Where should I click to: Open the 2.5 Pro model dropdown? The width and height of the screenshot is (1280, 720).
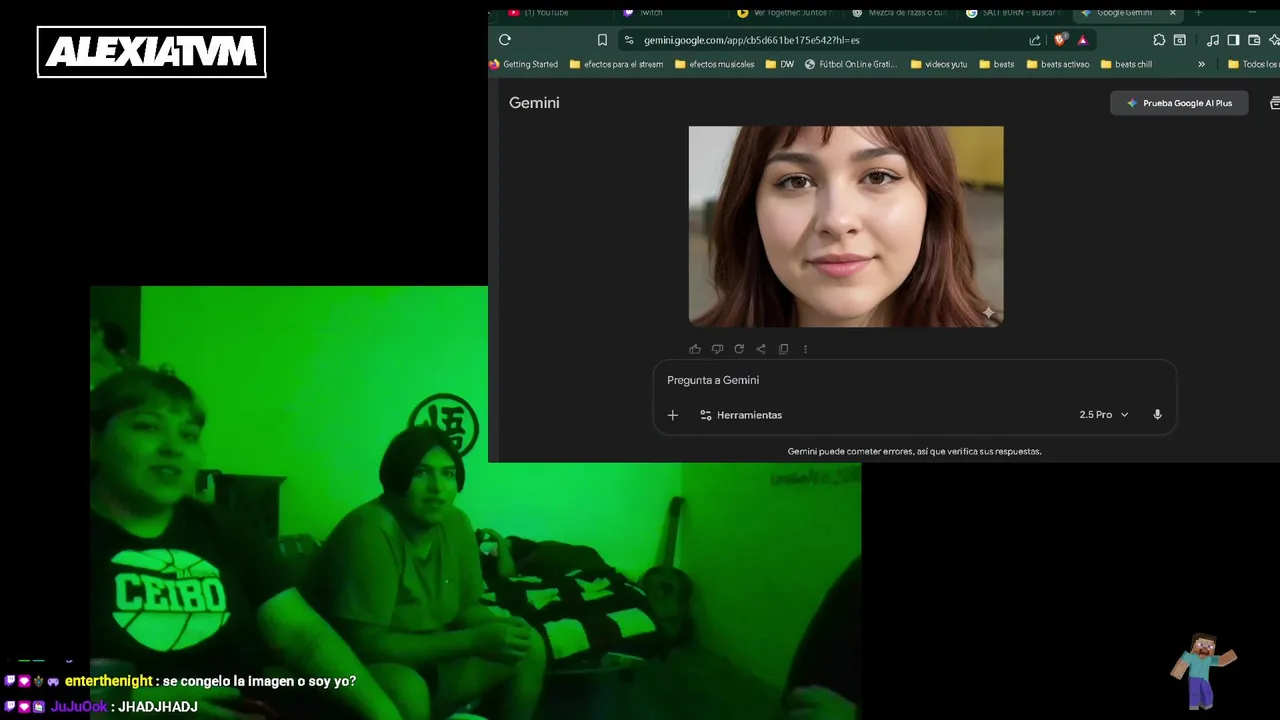point(1104,415)
